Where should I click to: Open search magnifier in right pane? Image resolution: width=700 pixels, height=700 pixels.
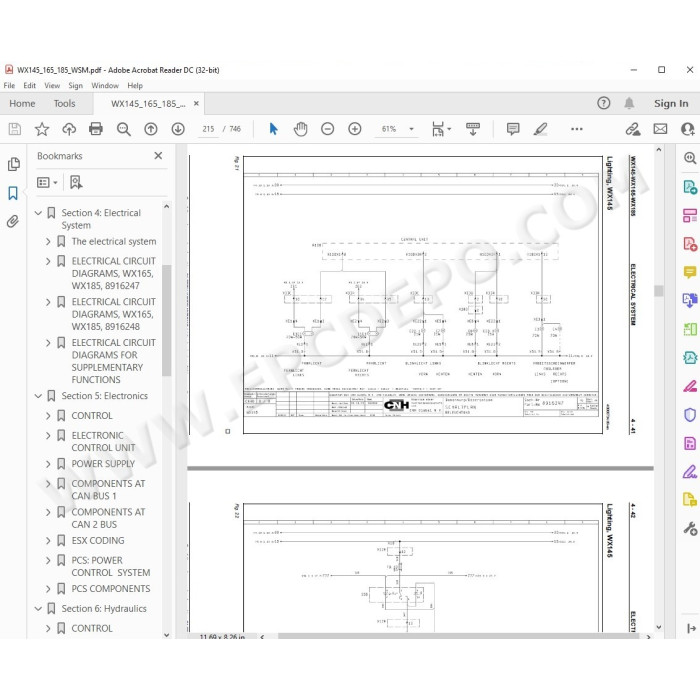pos(690,158)
